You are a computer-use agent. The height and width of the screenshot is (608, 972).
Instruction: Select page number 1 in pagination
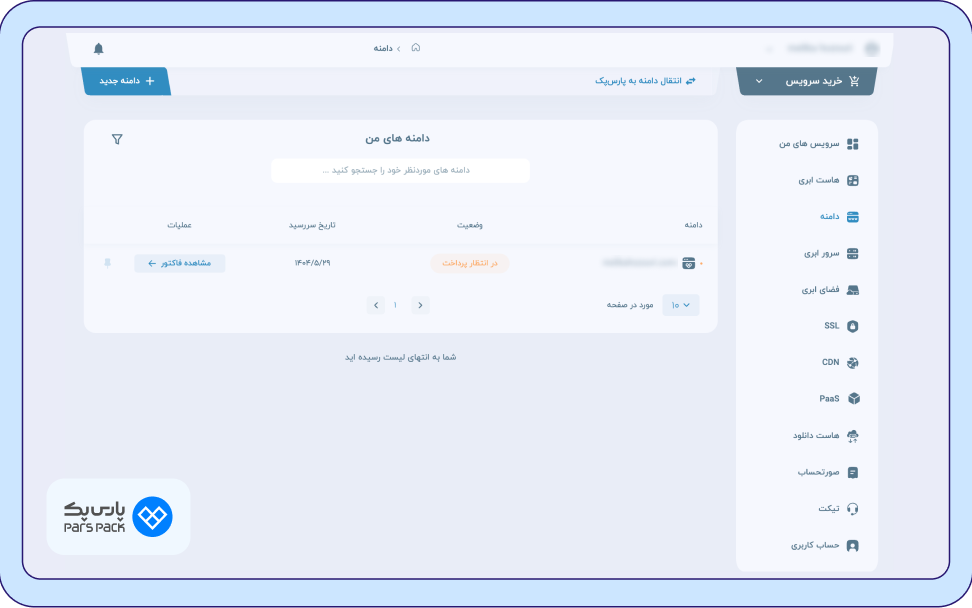pyautogui.click(x=395, y=305)
